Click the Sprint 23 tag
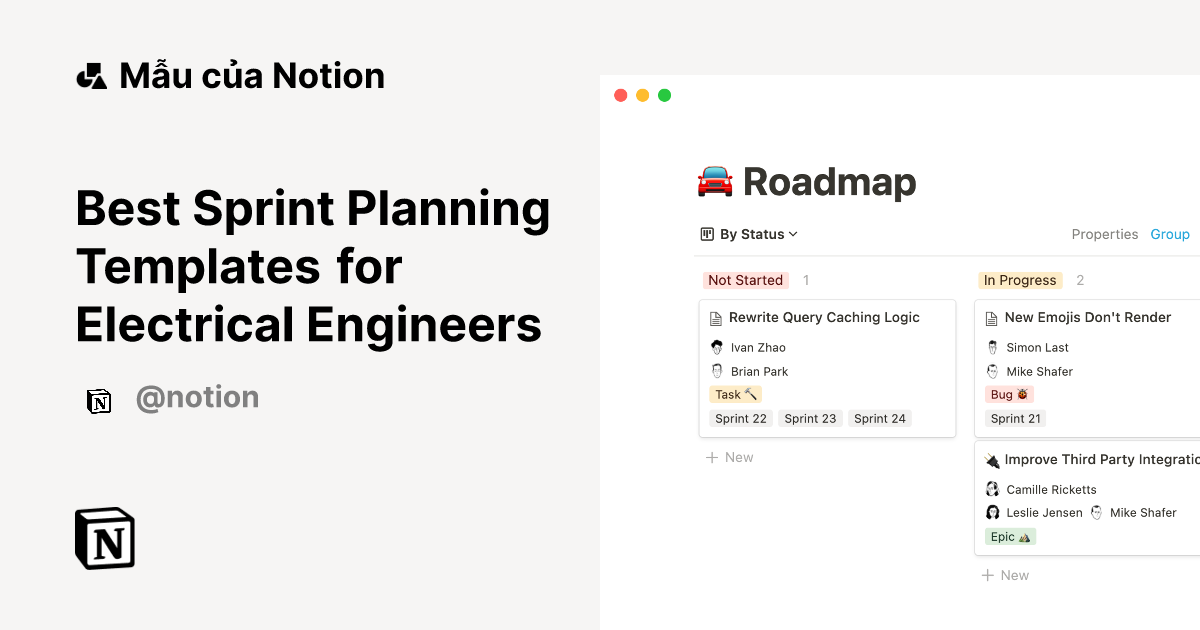The image size is (1200, 630). [810, 419]
